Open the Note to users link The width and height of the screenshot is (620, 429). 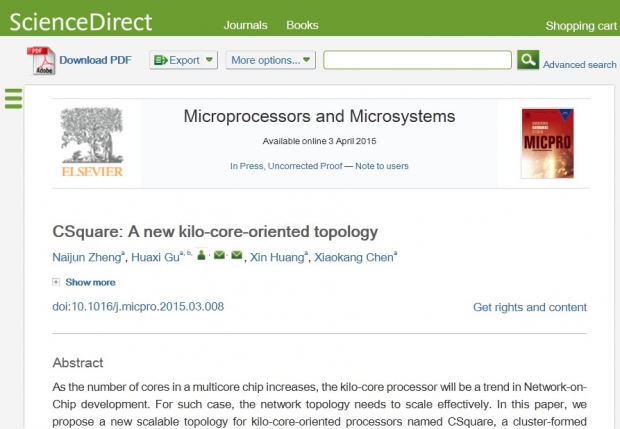382,166
